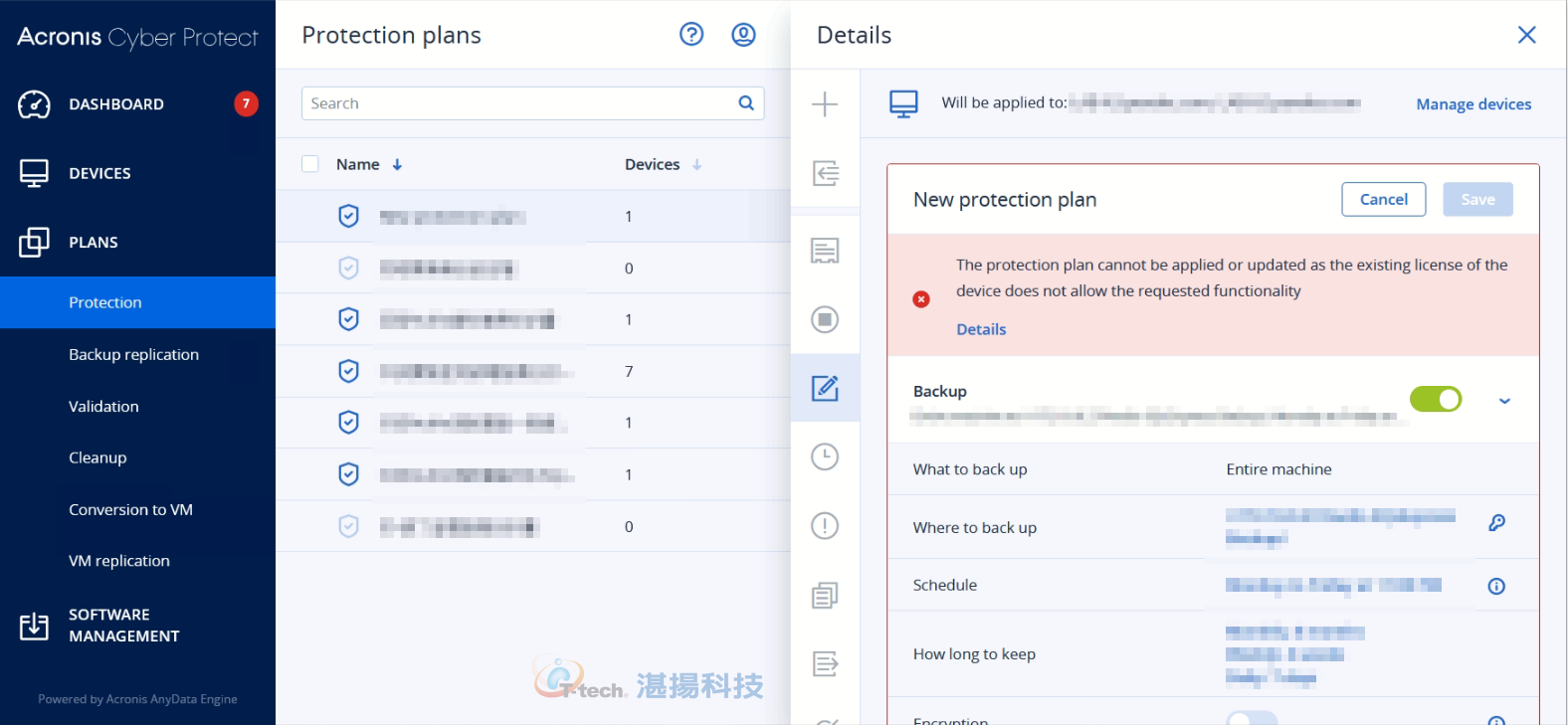Click the Software Management download icon
Screen dimensions: 1568x725
tap(34, 627)
